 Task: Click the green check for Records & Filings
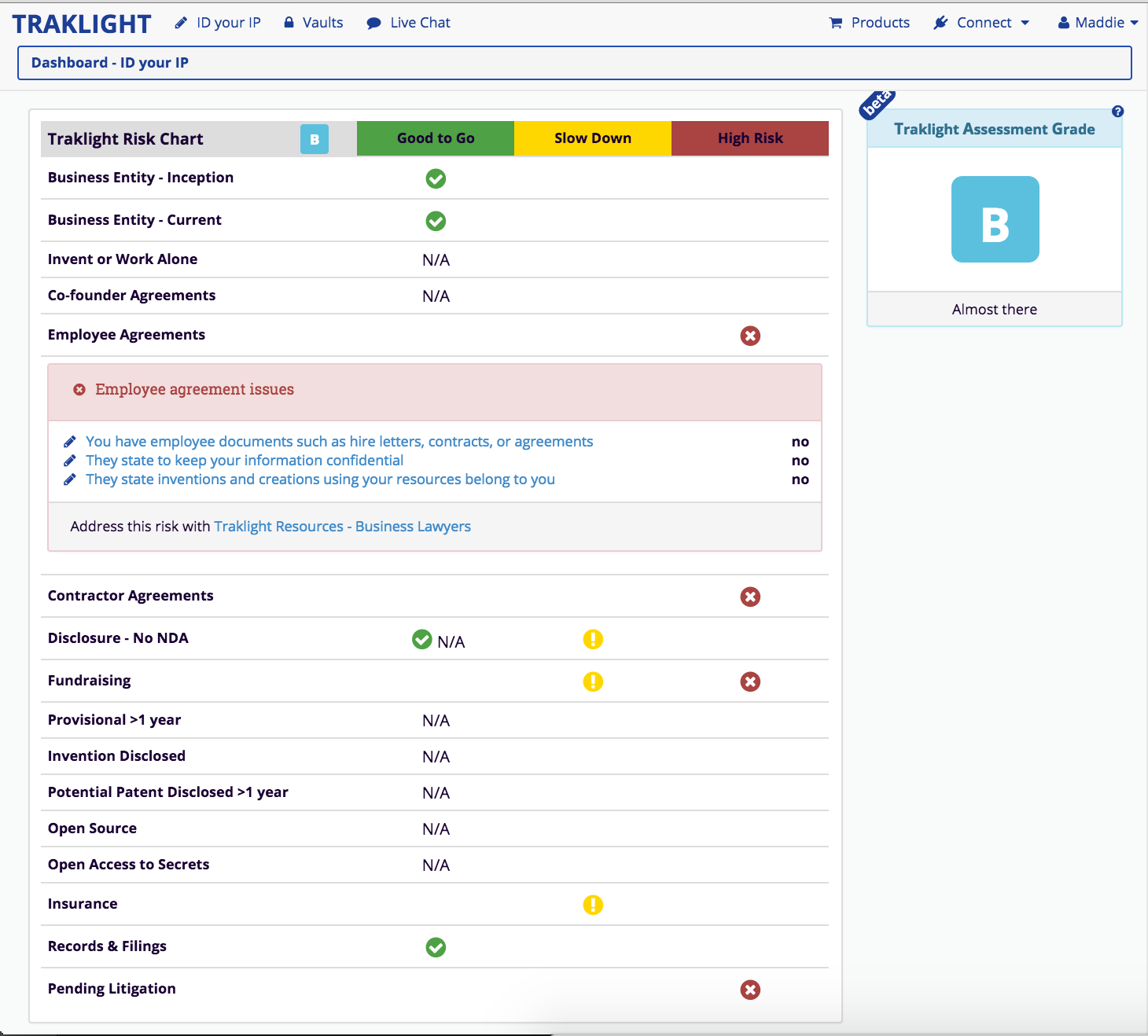[x=436, y=947]
